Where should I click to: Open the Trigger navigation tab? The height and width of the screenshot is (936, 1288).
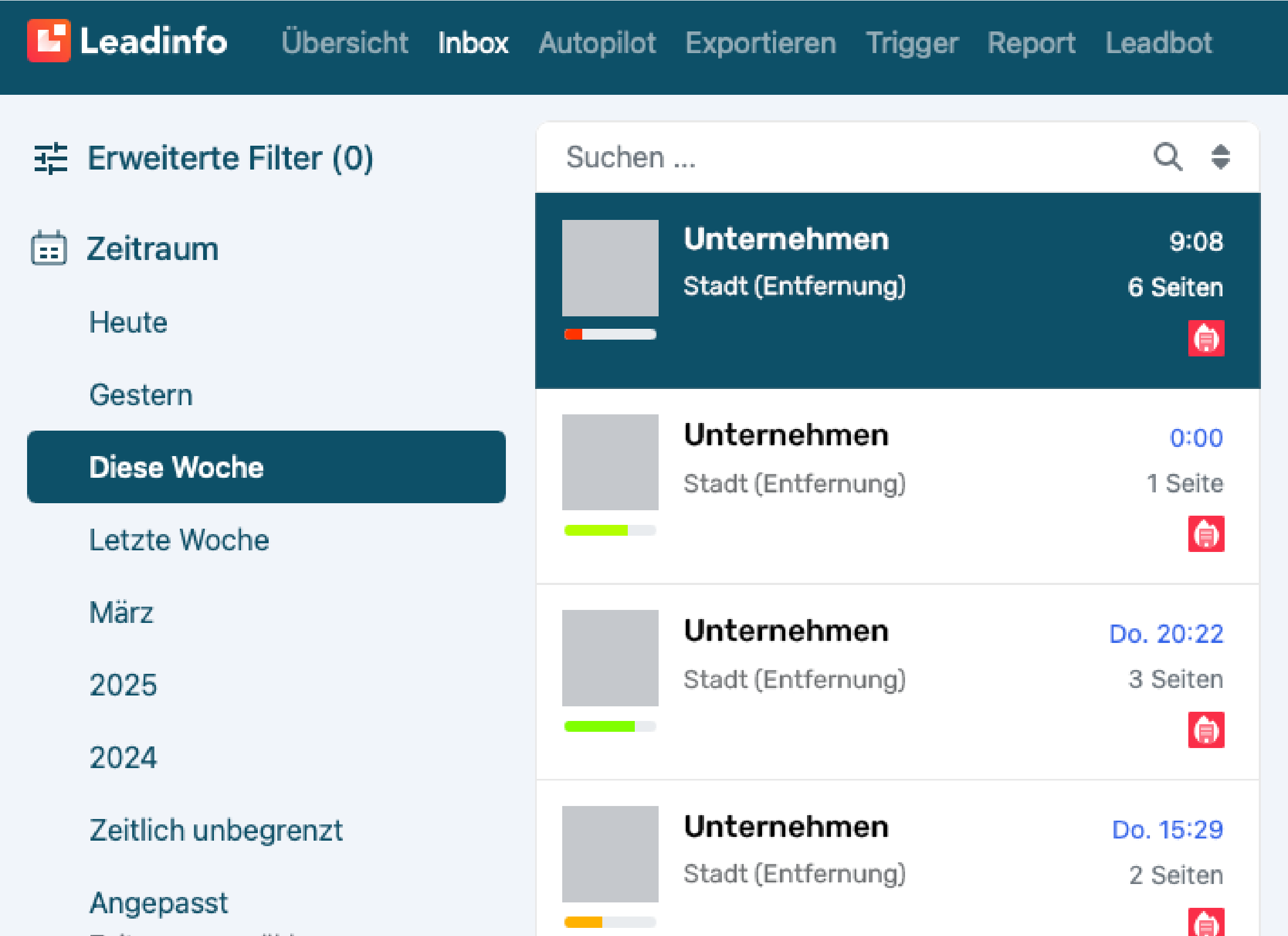point(912,43)
